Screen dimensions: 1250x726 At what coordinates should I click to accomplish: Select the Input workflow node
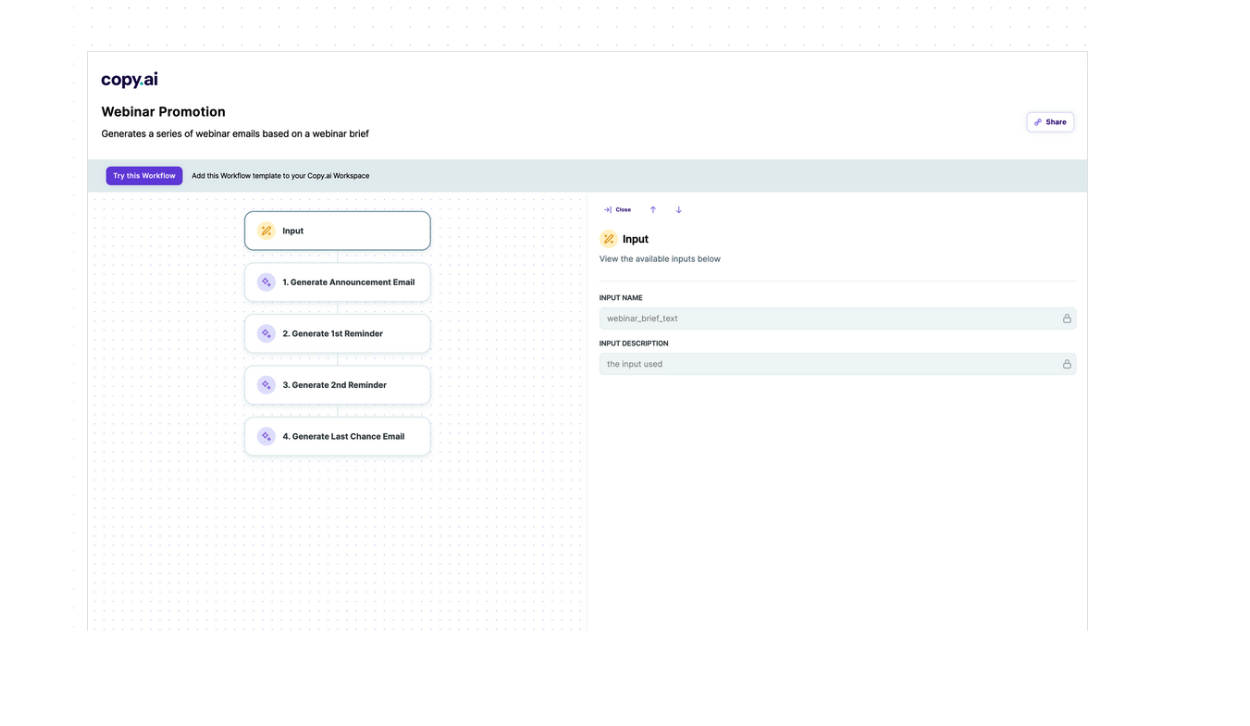click(337, 231)
